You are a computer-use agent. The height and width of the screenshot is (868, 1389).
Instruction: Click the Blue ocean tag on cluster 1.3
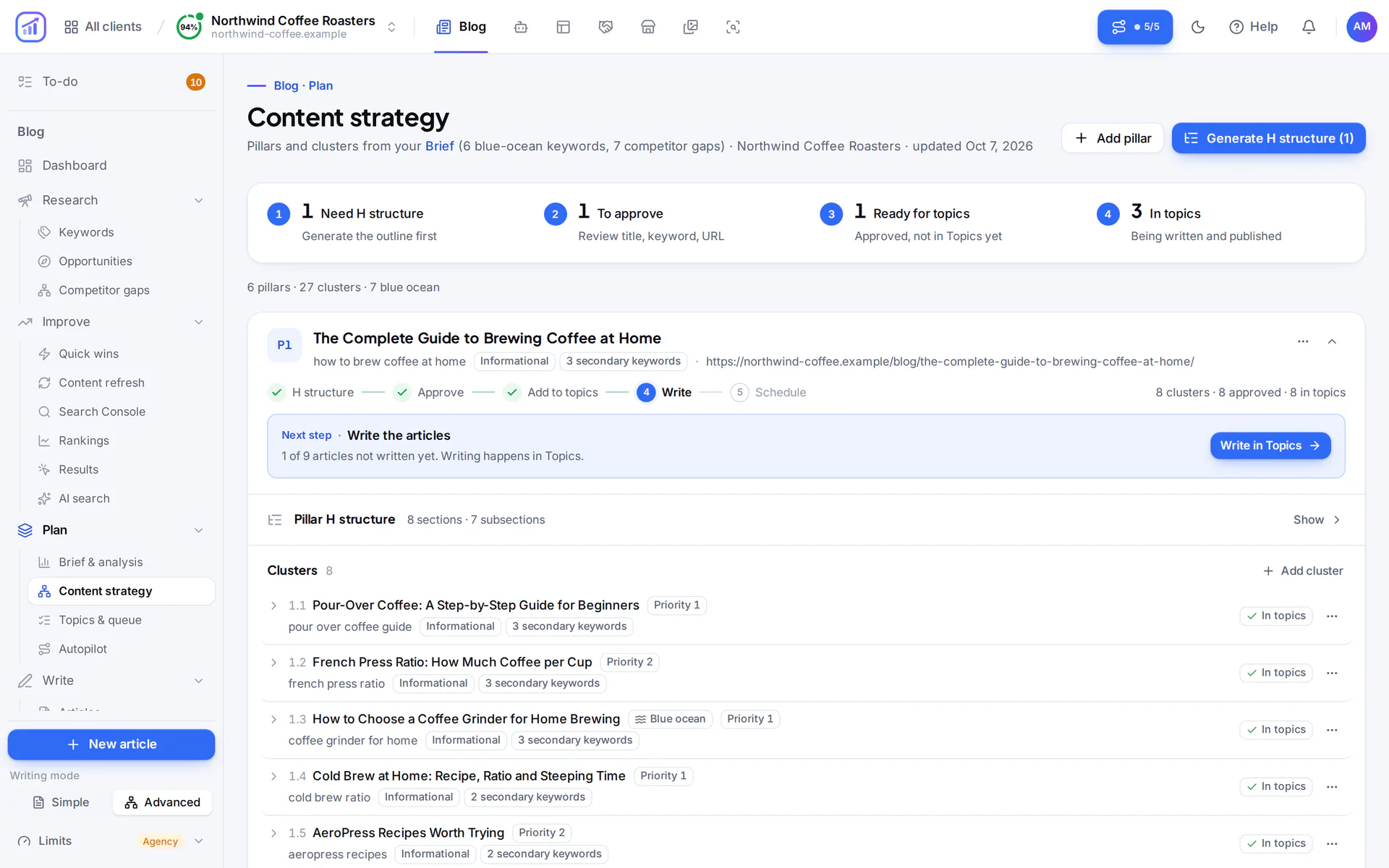[x=671, y=719]
